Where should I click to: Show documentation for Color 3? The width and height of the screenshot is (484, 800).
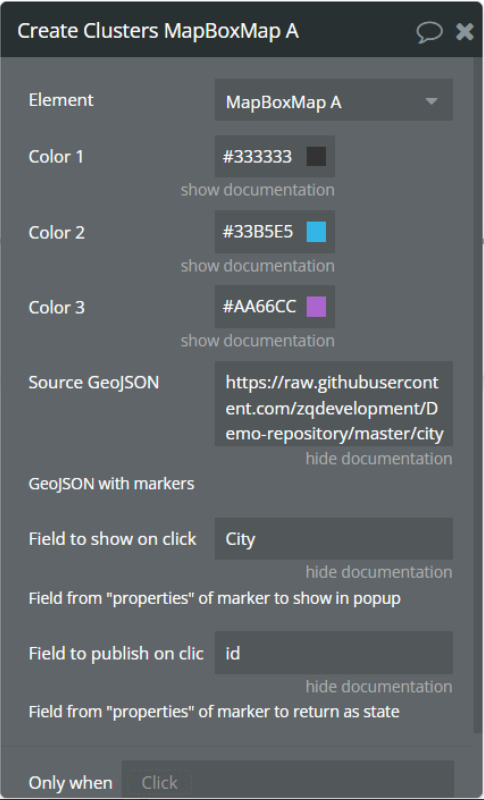258,341
